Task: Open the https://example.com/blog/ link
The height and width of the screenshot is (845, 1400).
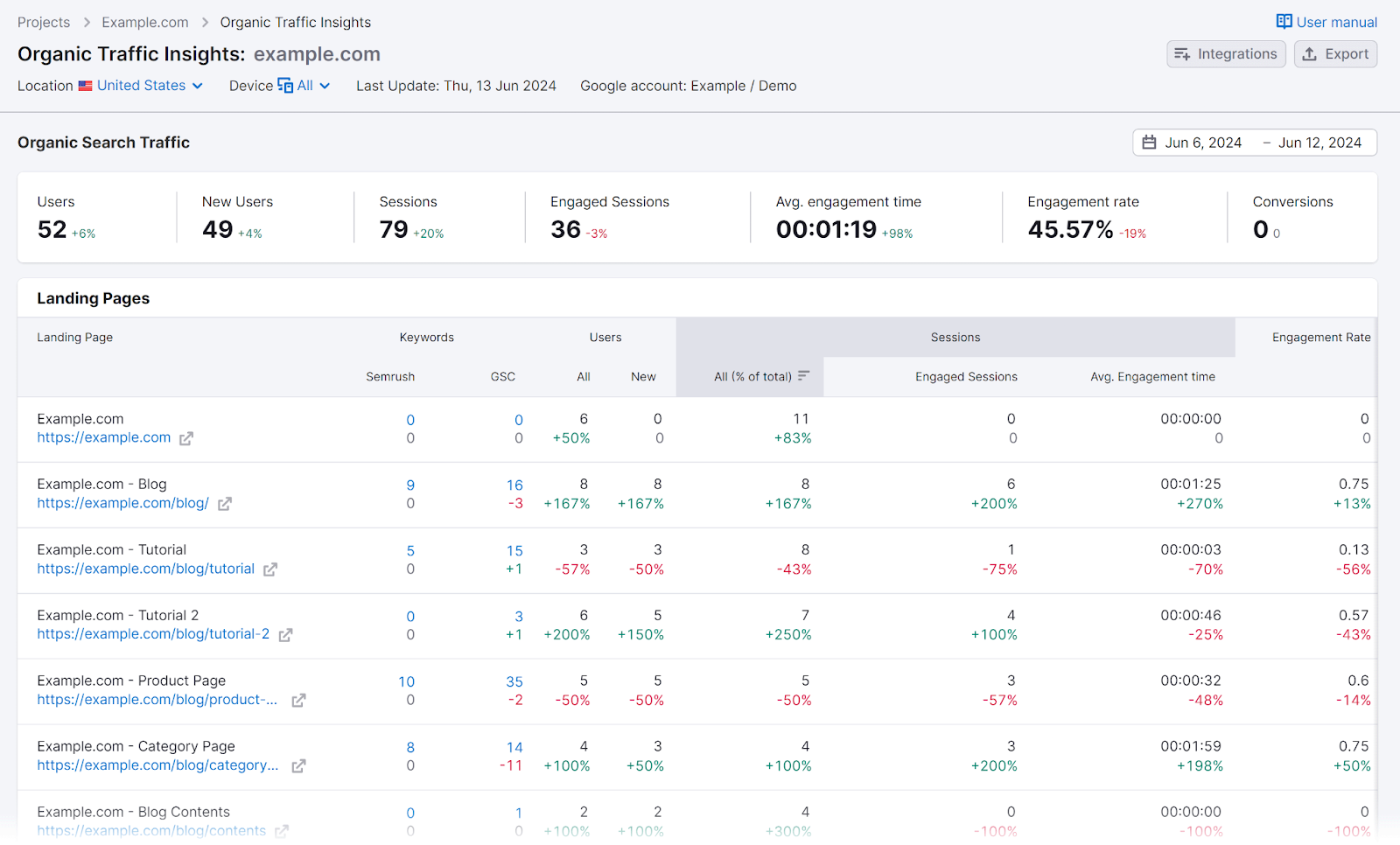Action: click(x=122, y=504)
